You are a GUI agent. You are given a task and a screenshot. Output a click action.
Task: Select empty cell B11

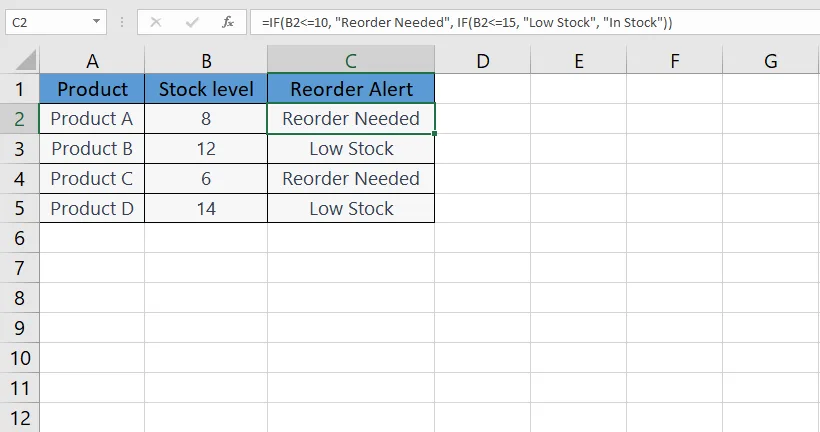click(x=206, y=388)
